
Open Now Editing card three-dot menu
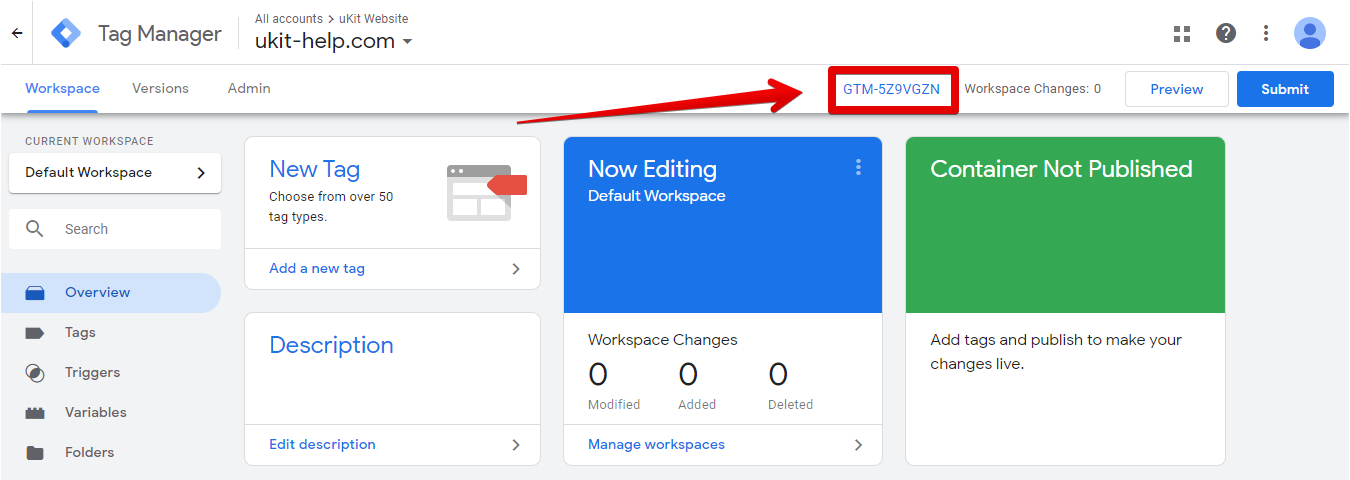click(858, 167)
